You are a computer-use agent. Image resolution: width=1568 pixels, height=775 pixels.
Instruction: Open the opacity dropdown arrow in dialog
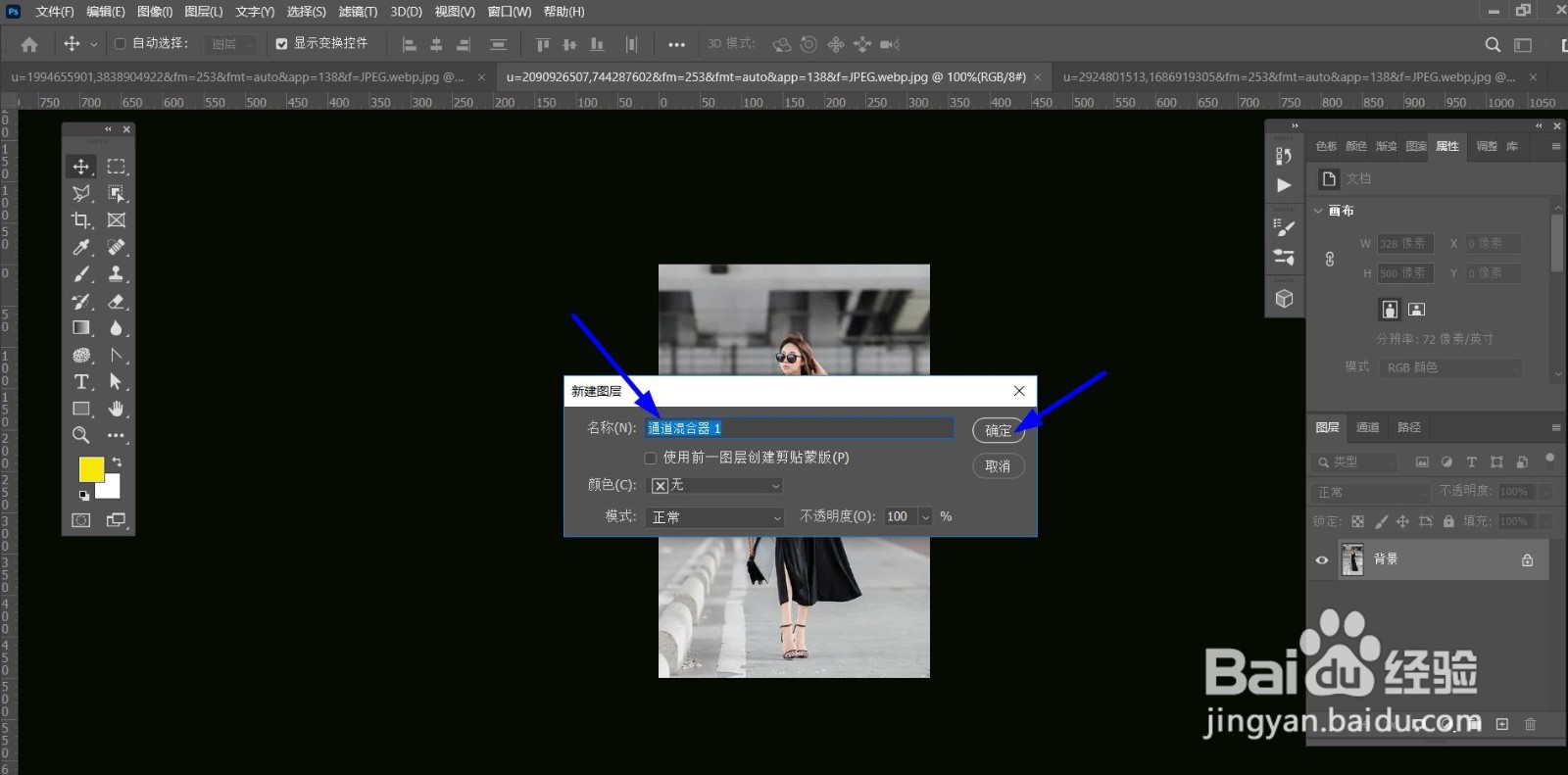point(925,516)
